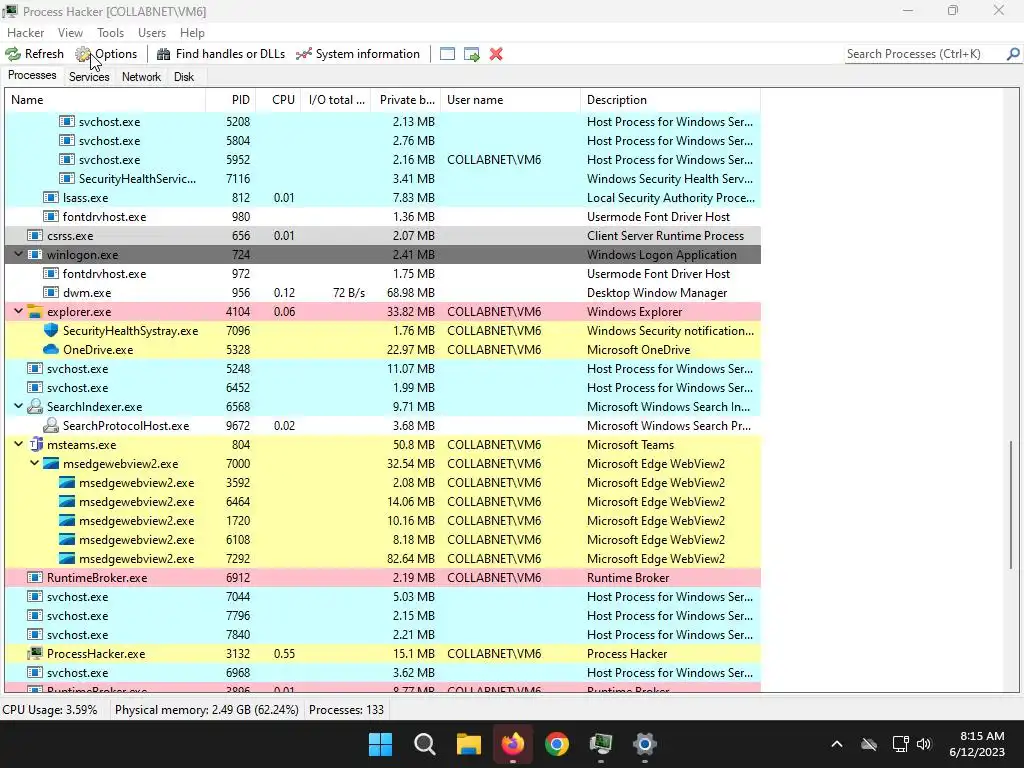Open the View menu
This screenshot has height=768, width=1024.
70,33
